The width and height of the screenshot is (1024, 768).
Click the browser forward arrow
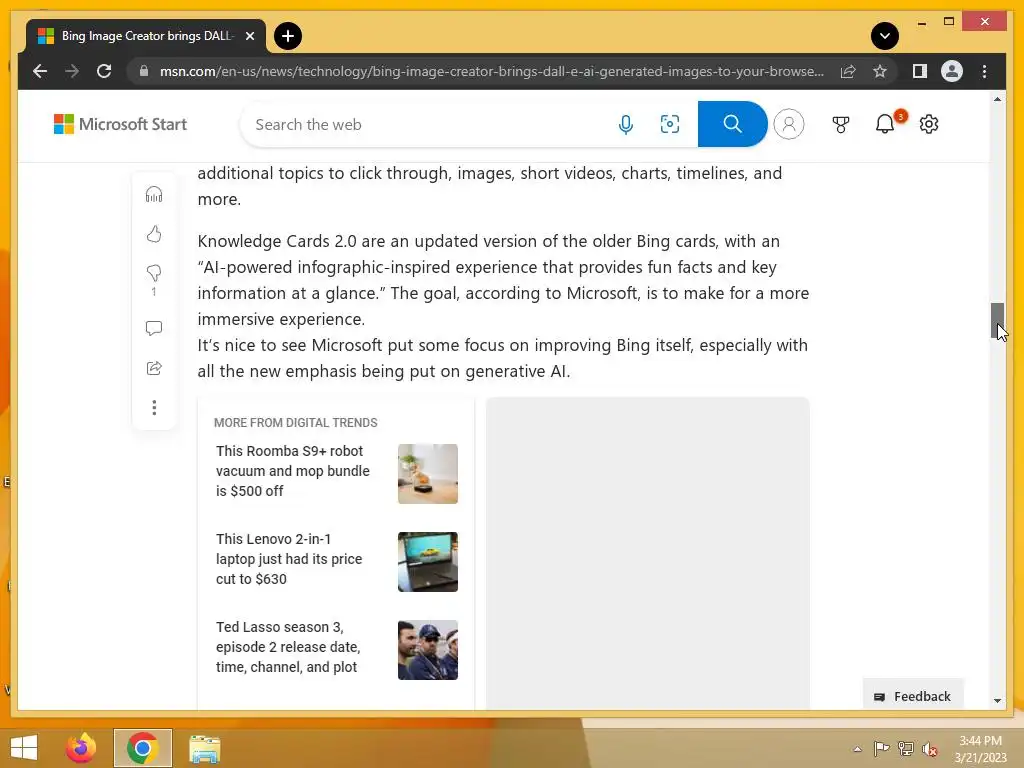click(x=72, y=71)
